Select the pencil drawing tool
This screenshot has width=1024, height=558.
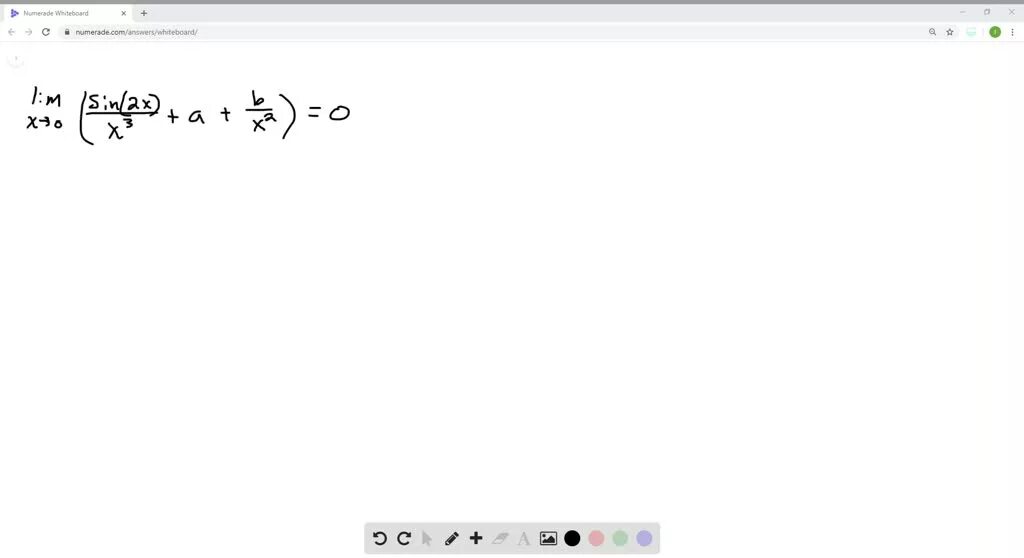pos(451,538)
